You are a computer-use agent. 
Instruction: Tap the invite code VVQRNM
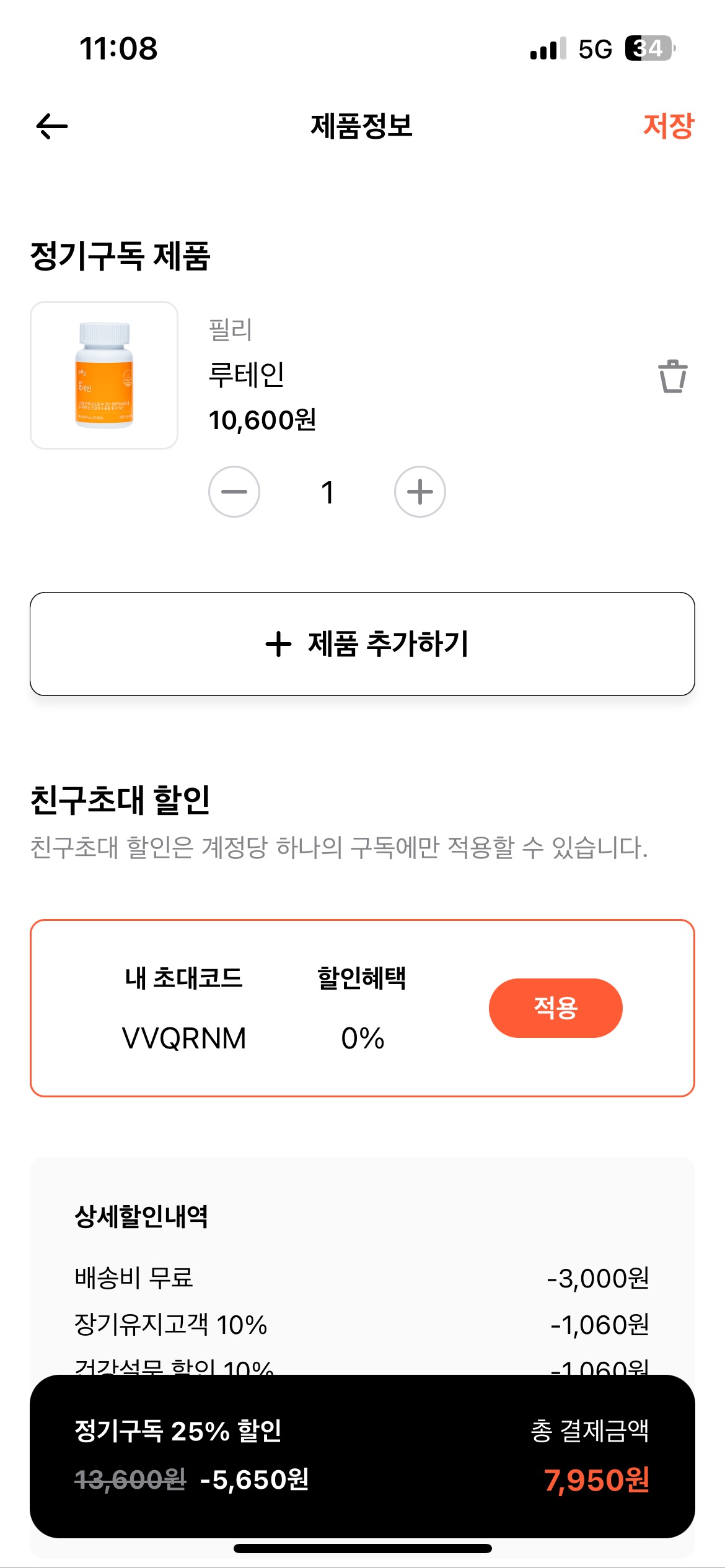tap(184, 1039)
